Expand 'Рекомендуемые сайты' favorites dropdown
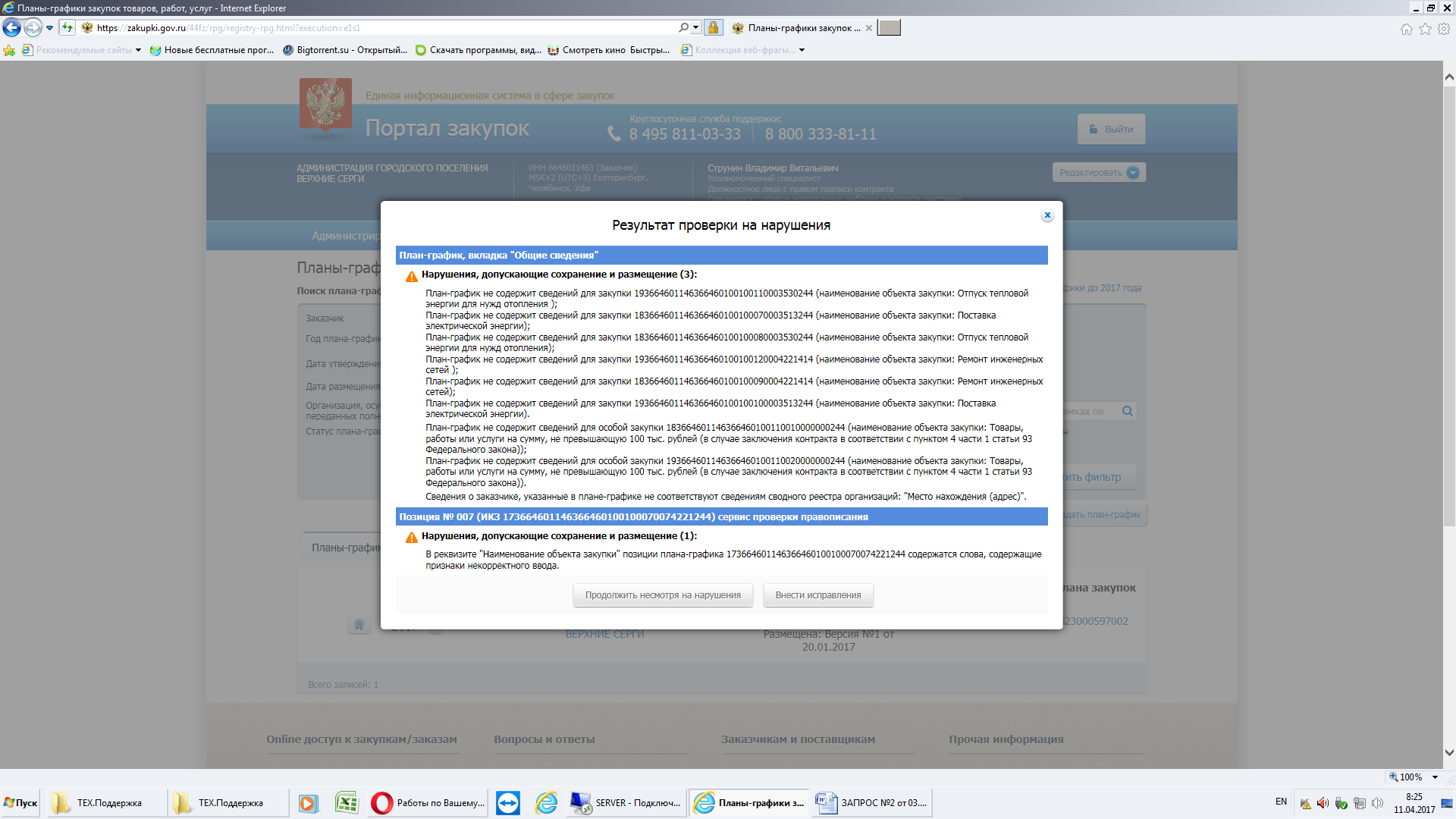The width and height of the screenshot is (1456, 819). point(138,50)
